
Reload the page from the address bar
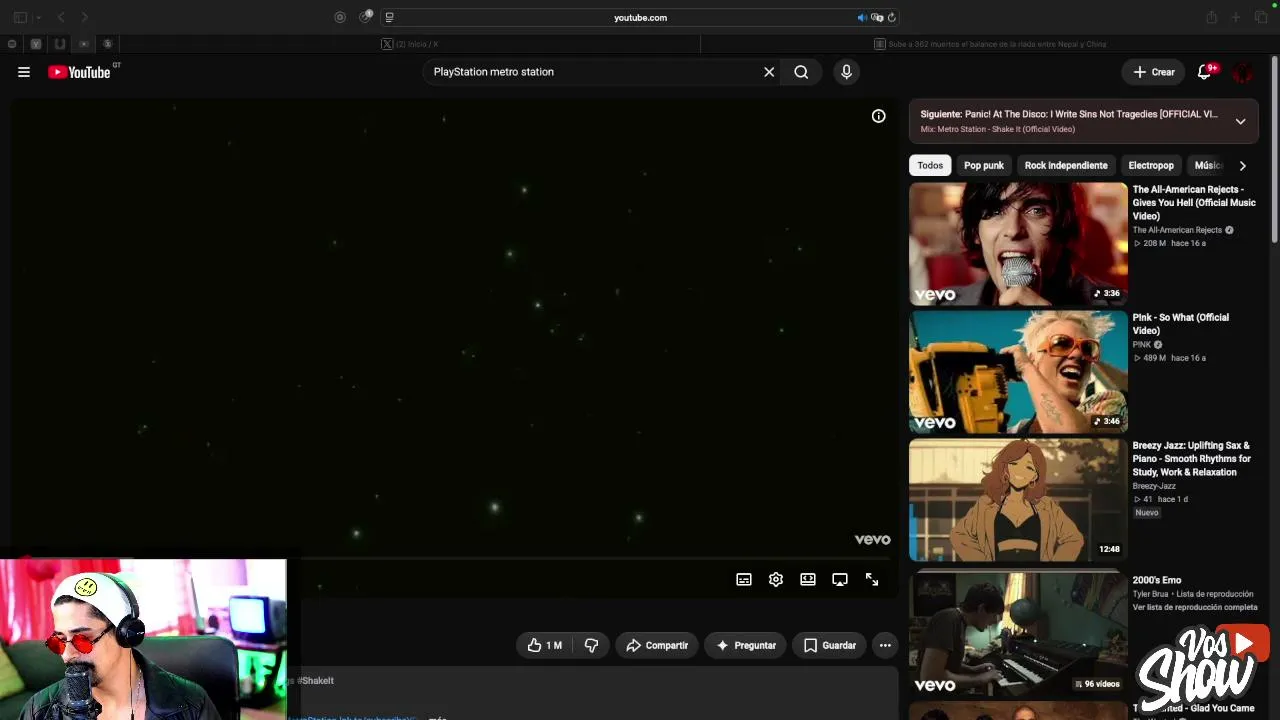891,17
